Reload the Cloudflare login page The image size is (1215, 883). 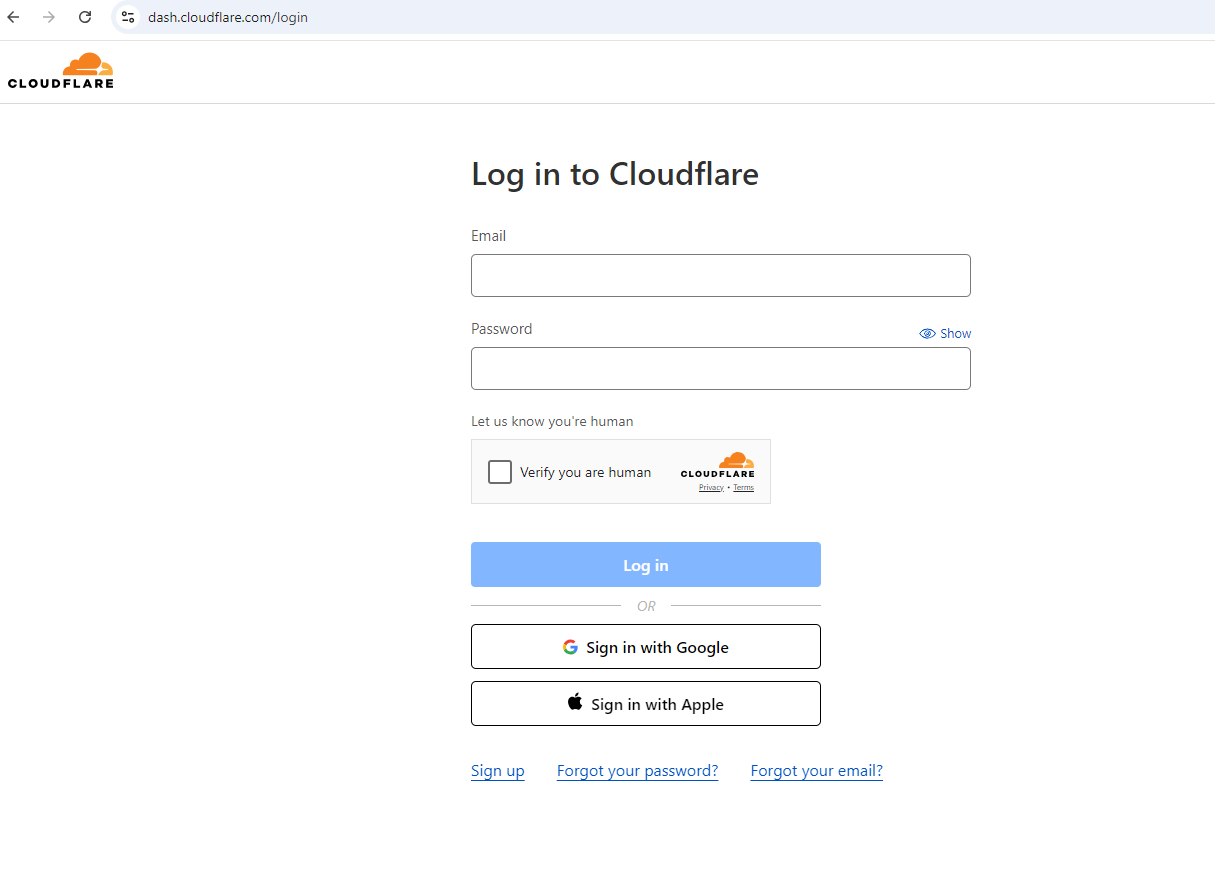(x=85, y=17)
